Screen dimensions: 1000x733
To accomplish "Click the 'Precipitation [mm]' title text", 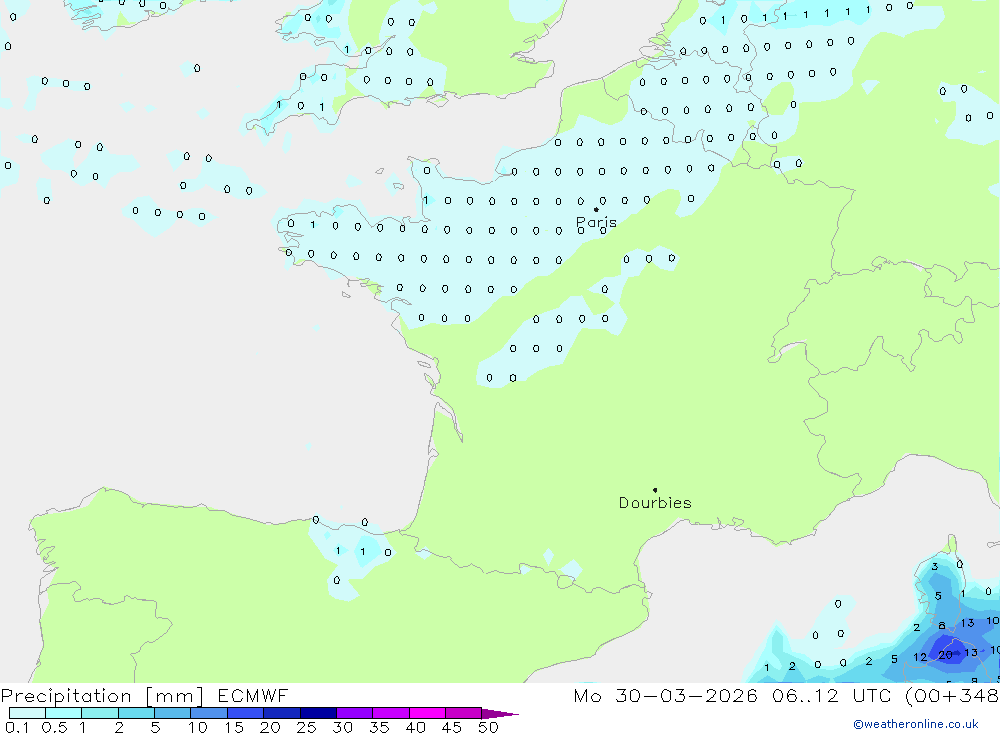I will pyautogui.click(x=102, y=696).
